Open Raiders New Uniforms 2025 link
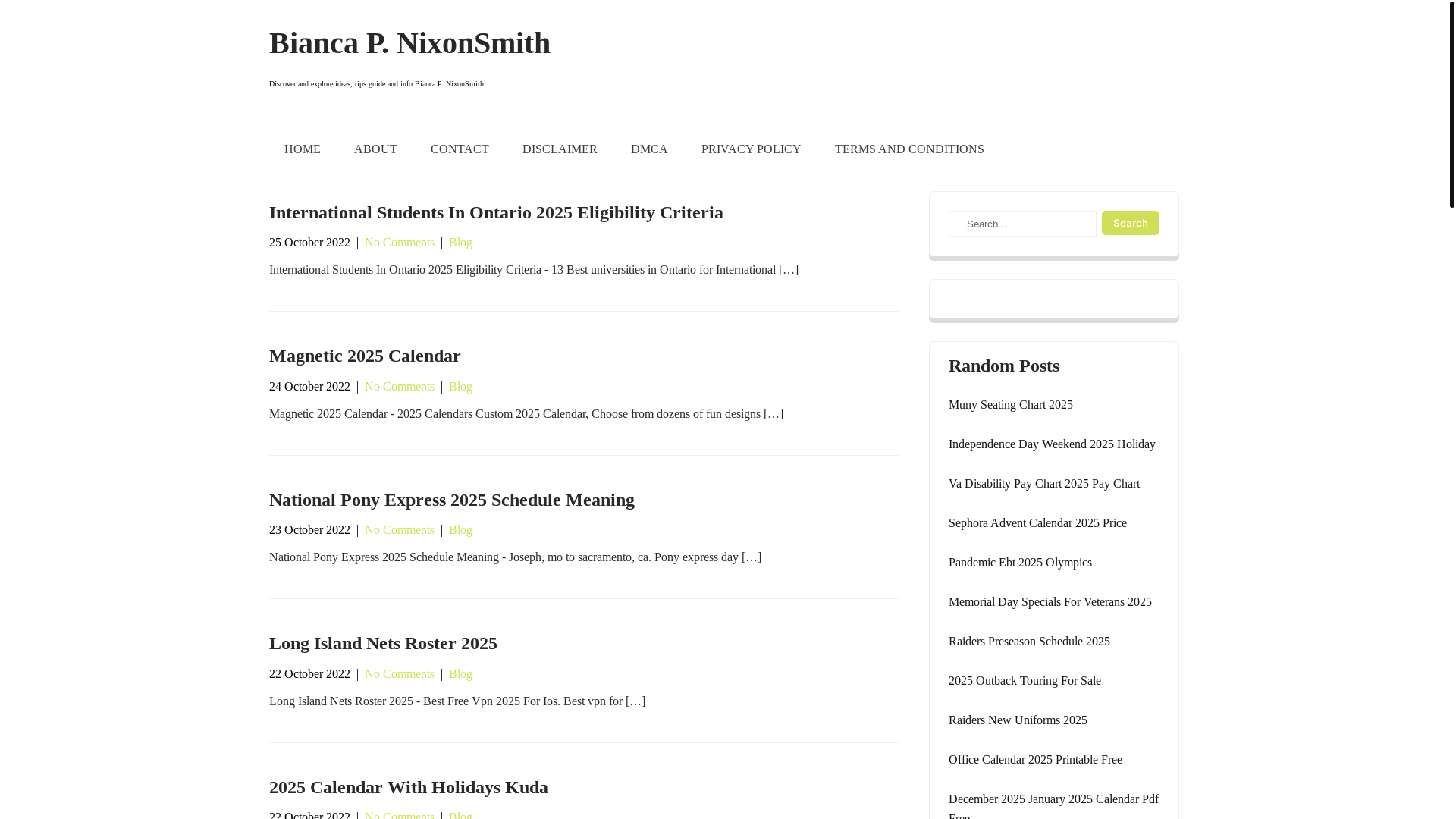This screenshot has width=1456, height=819. click(x=1018, y=720)
